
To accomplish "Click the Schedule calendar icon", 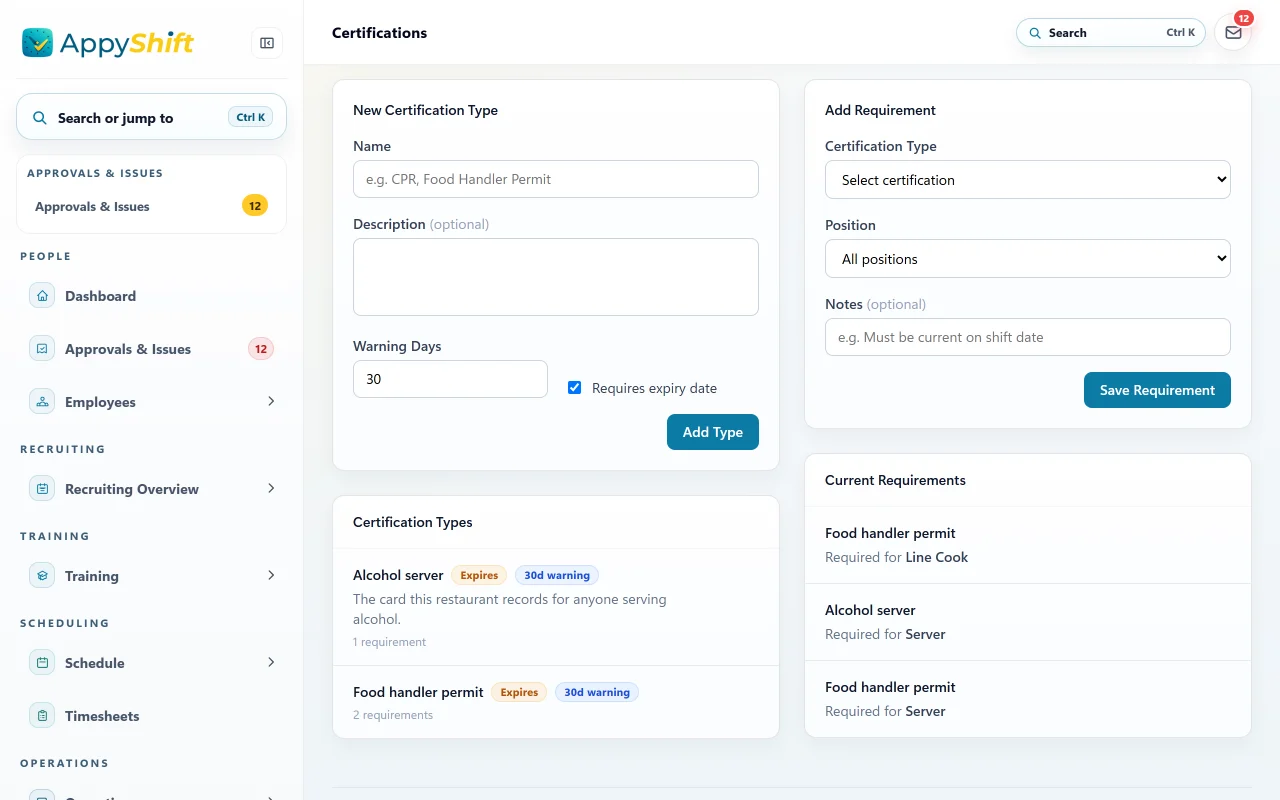I will (42, 663).
